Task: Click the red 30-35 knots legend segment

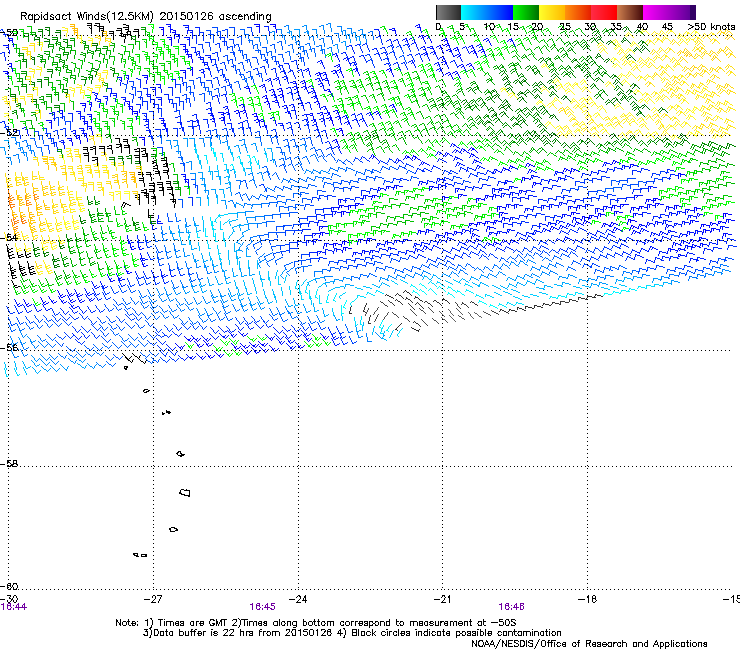Action: [604, 12]
